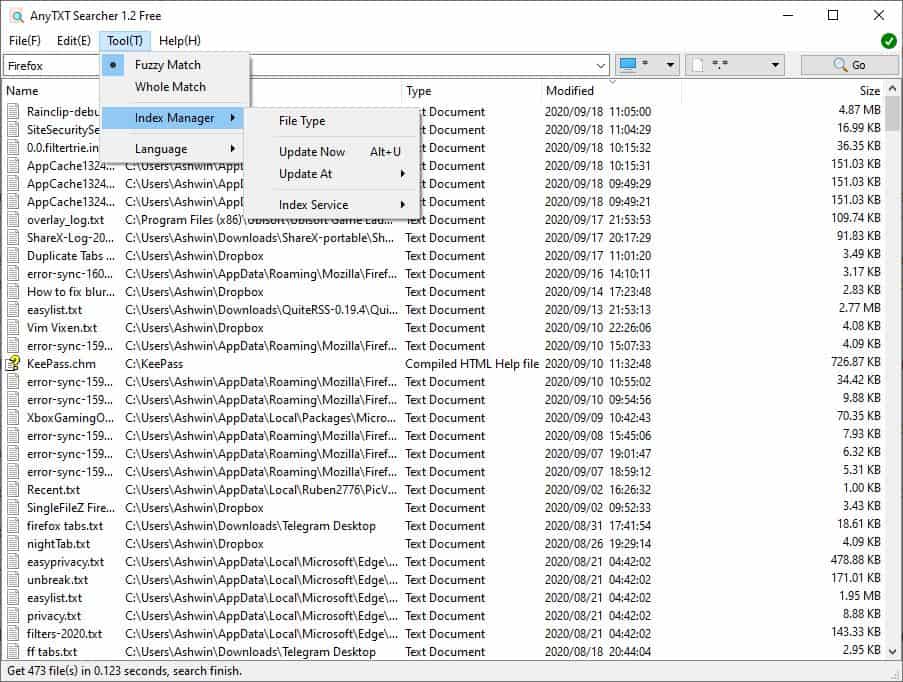The width and height of the screenshot is (903, 682).
Task: Click status bar text Get 473 file(s)
Action: 125,671
